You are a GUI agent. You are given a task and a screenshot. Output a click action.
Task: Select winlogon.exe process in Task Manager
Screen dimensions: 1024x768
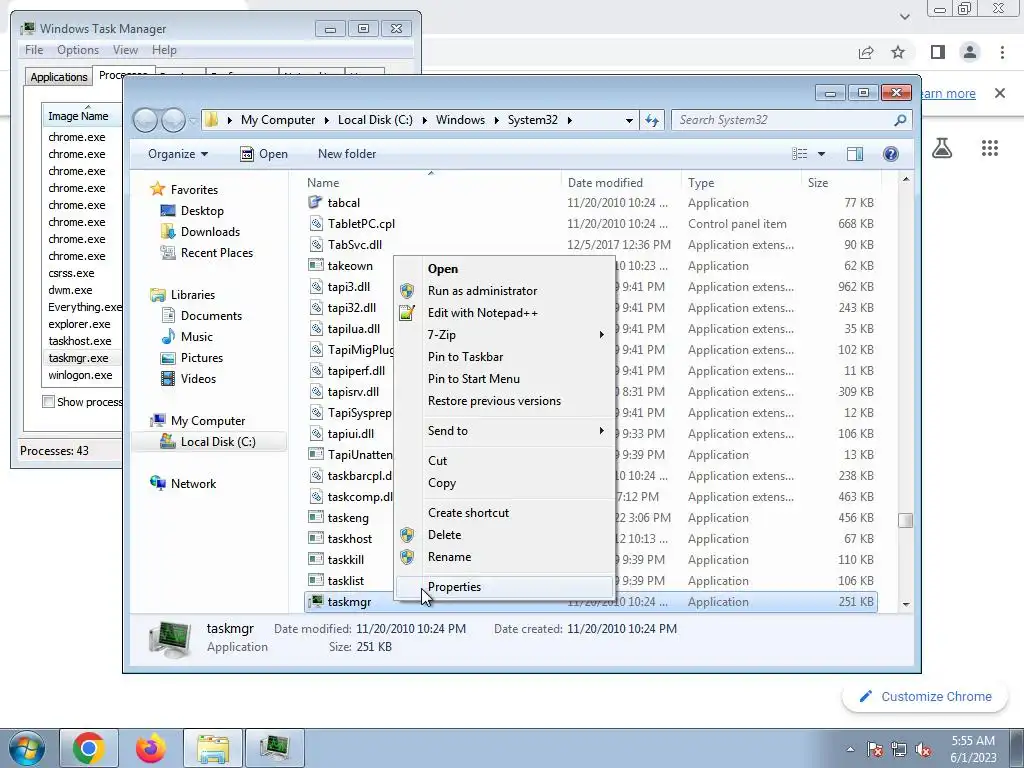(x=80, y=375)
